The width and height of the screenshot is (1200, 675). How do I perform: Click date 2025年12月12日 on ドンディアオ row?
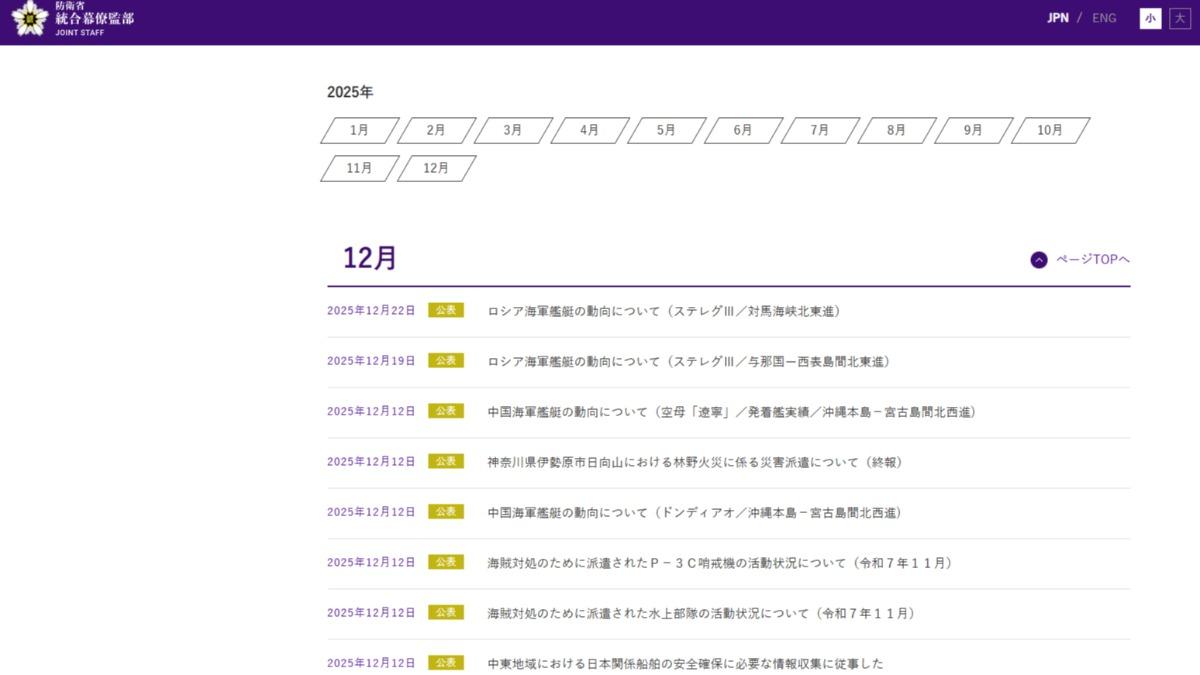pyautogui.click(x=371, y=512)
